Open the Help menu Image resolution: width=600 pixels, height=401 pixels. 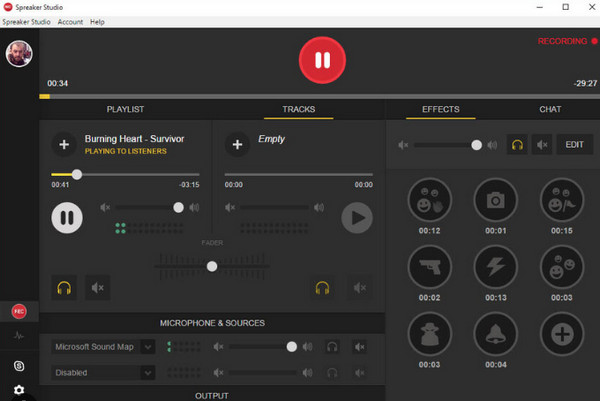click(x=97, y=22)
